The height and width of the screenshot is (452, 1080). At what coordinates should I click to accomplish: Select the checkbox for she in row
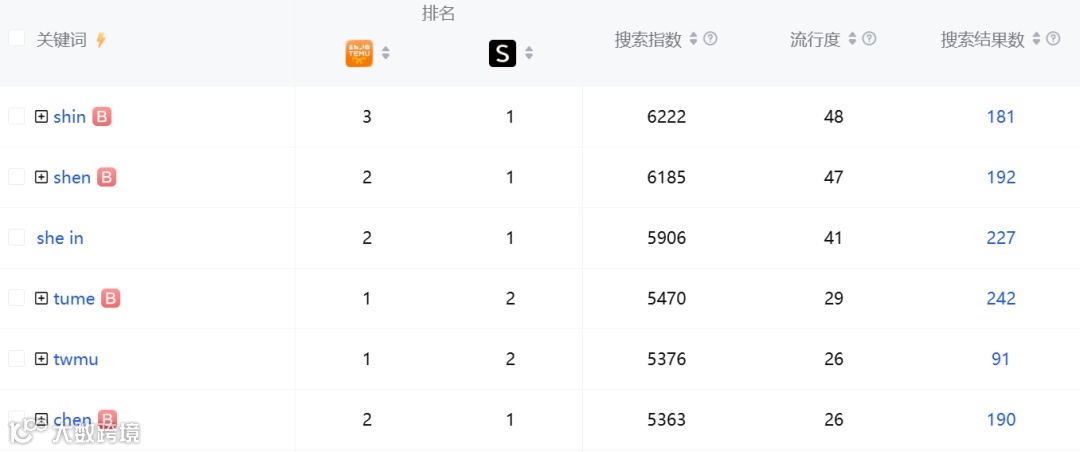(17, 238)
